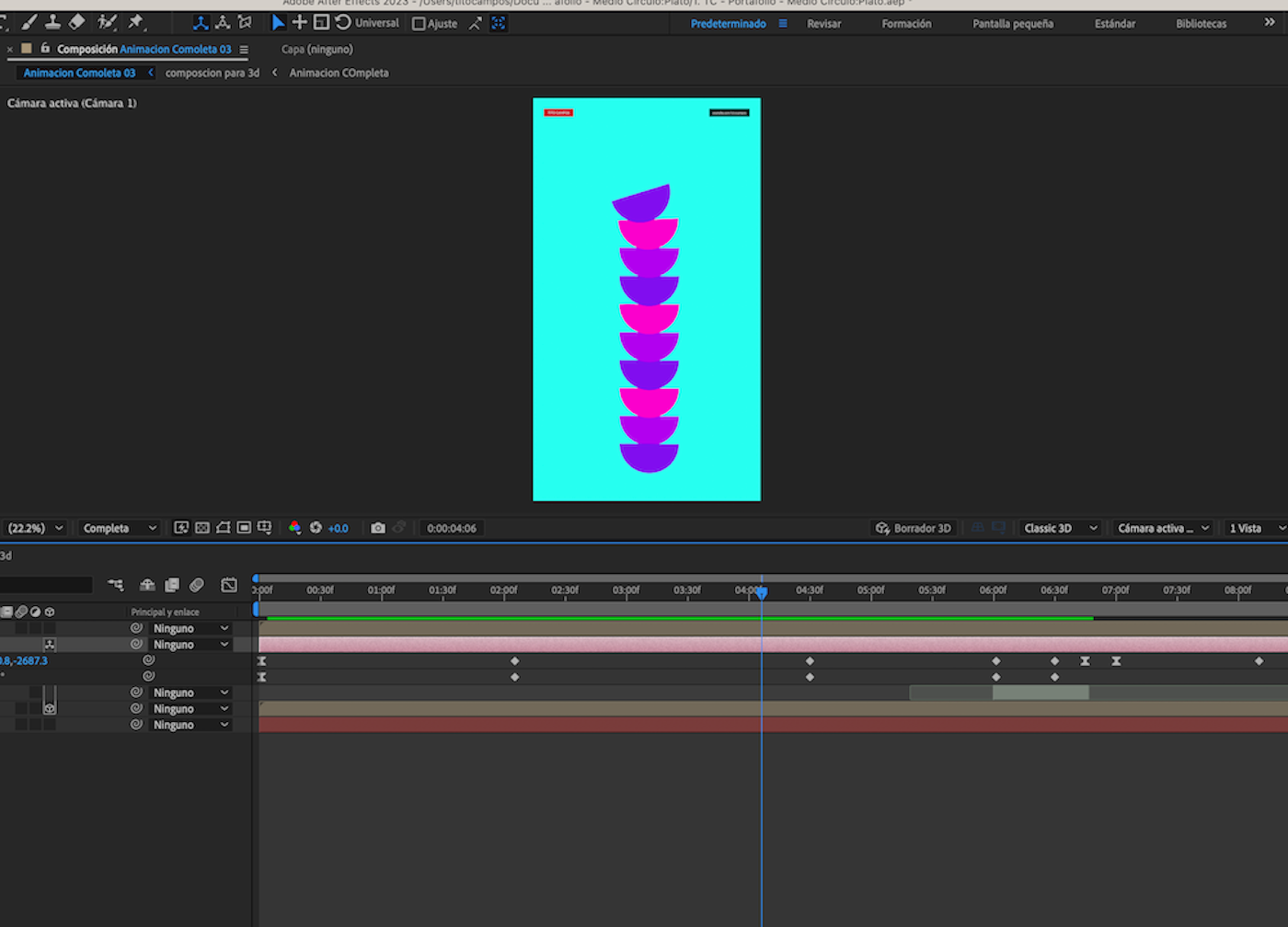Activate the Local Axis mode icon

click(x=201, y=23)
